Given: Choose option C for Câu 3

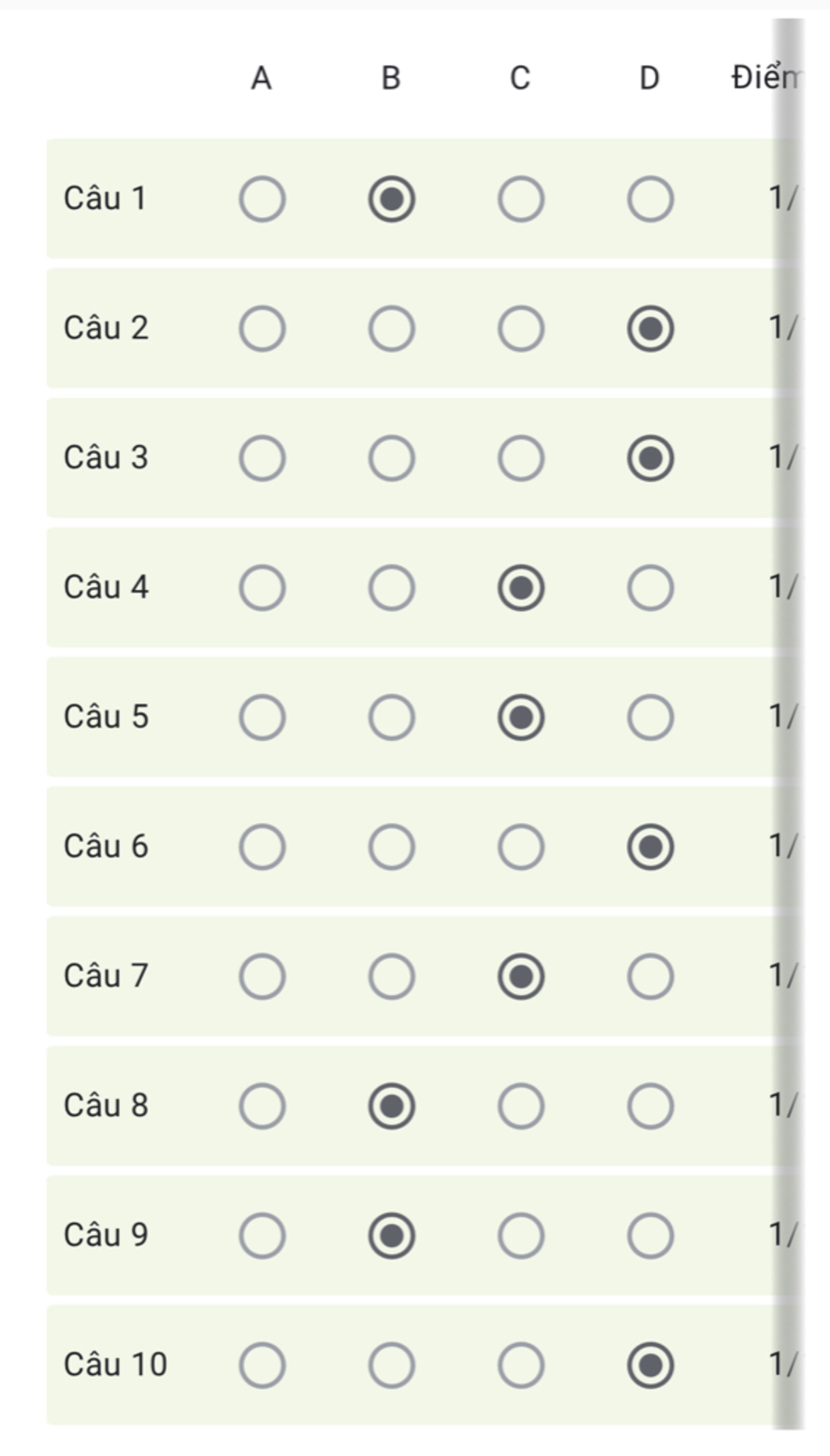Looking at the screenshot, I should point(520,458).
